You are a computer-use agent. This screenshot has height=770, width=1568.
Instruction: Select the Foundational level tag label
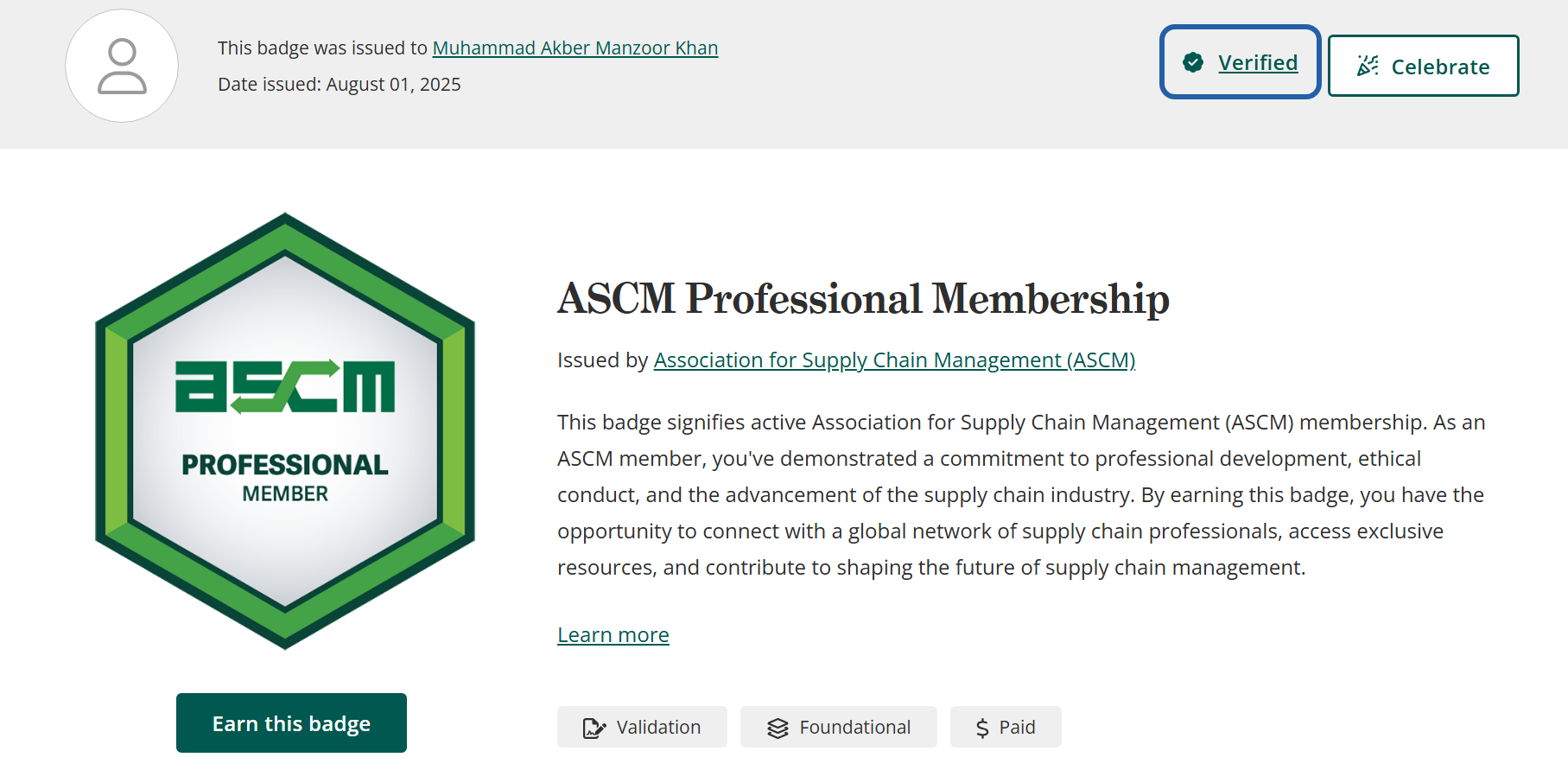click(x=854, y=727)
